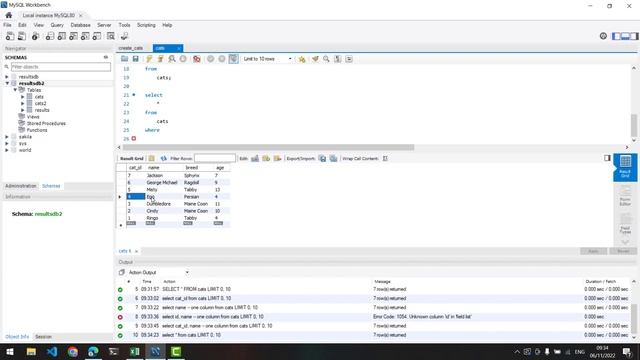The image size is (640, 360).
Task: Import records from an external file
Action: [x=333, y=158]
